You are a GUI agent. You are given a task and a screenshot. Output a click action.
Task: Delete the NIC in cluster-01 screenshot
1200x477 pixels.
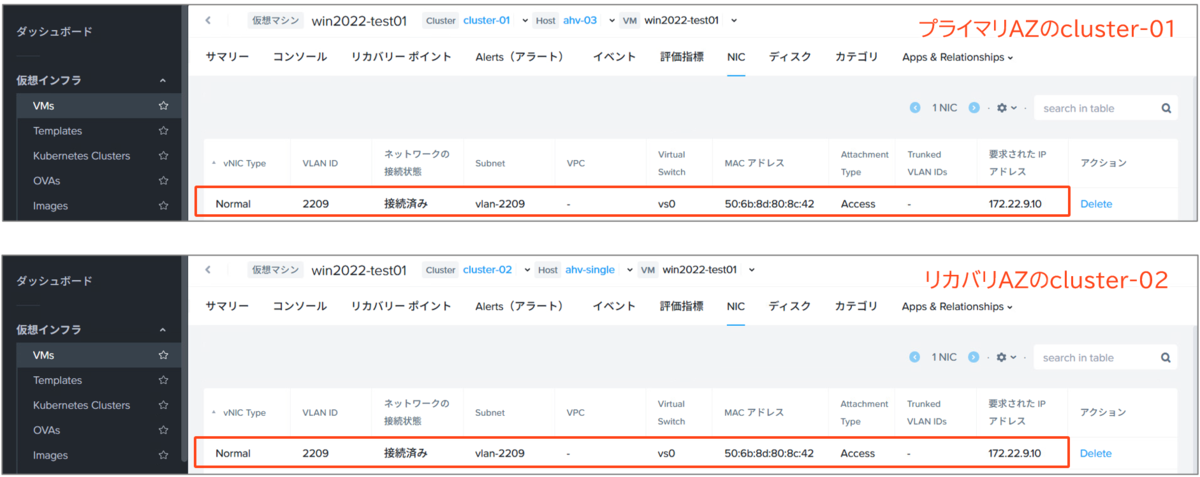(1096, 204)
